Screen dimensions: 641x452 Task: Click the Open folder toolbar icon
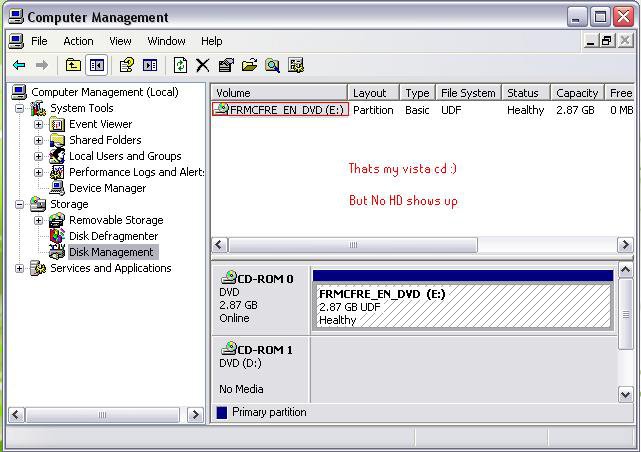tap(249, 65)
